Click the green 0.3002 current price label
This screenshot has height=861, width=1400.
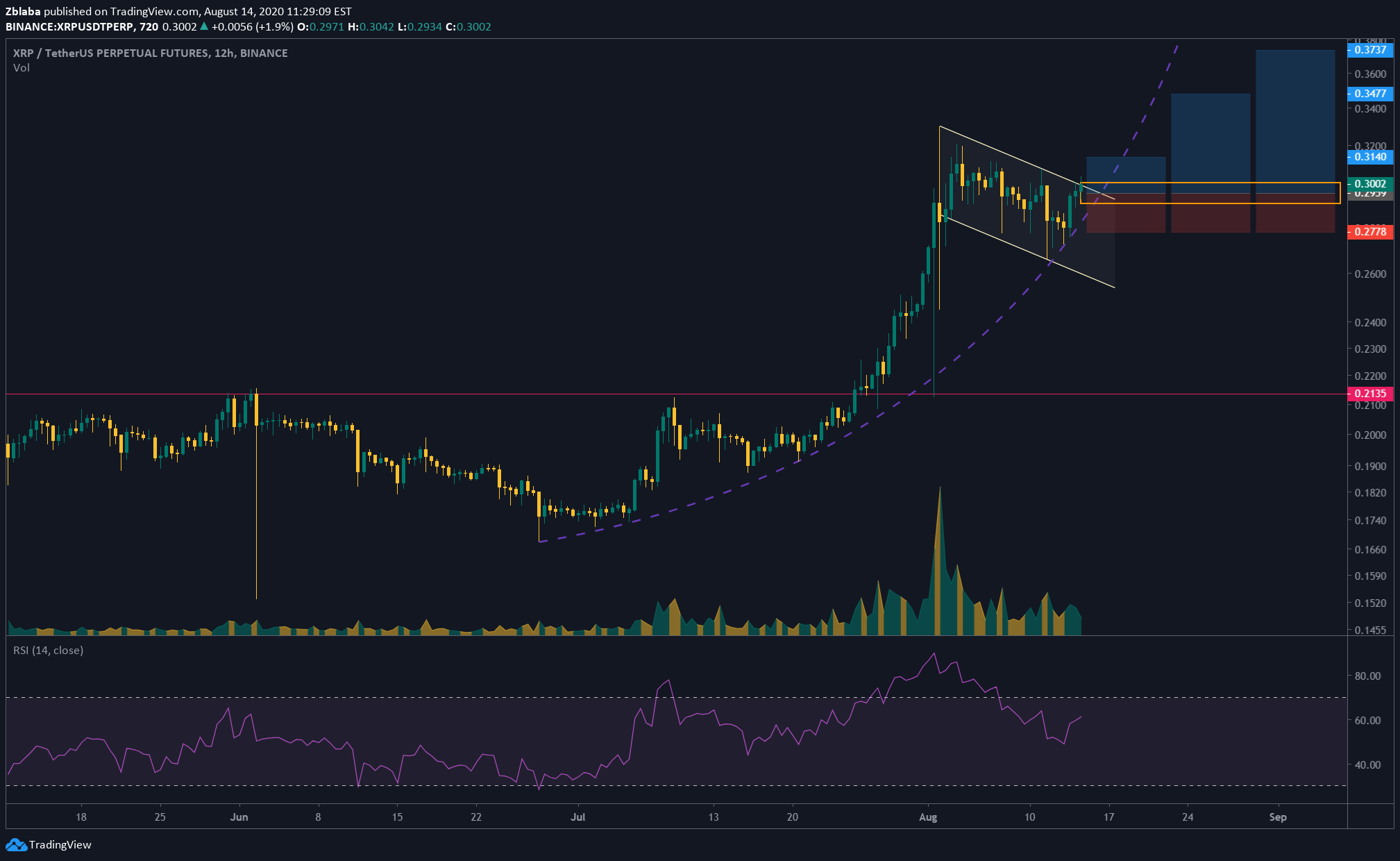click(1369, 184)
